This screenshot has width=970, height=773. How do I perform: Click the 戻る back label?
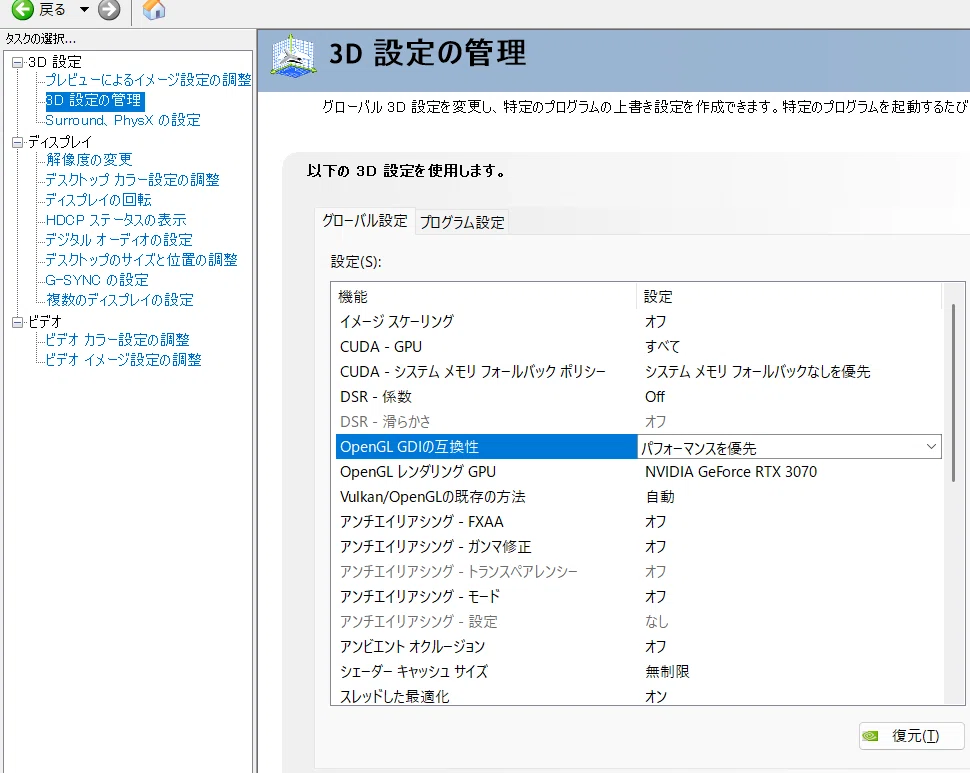[52, 9]
